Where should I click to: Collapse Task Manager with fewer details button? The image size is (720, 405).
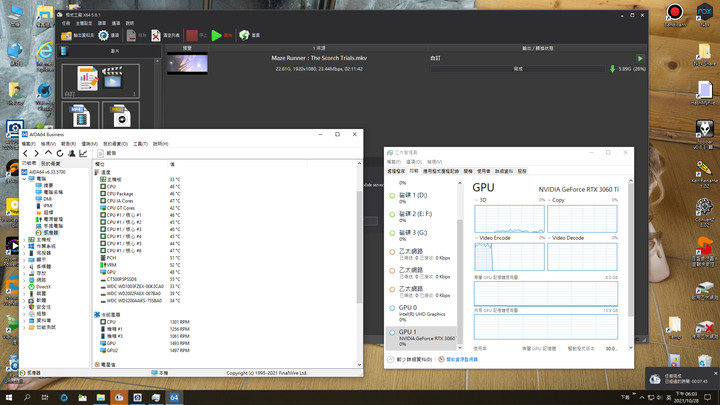[x=410, y=360]
